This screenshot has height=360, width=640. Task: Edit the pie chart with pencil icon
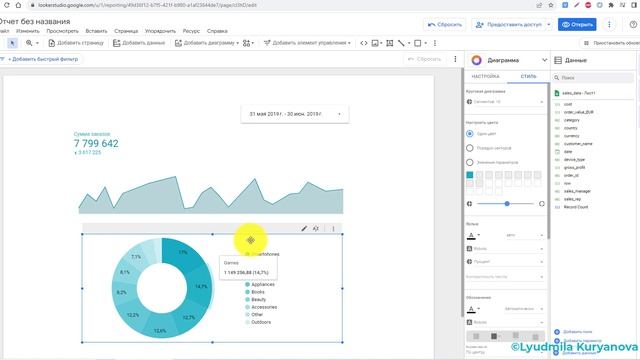pos(304,229)
